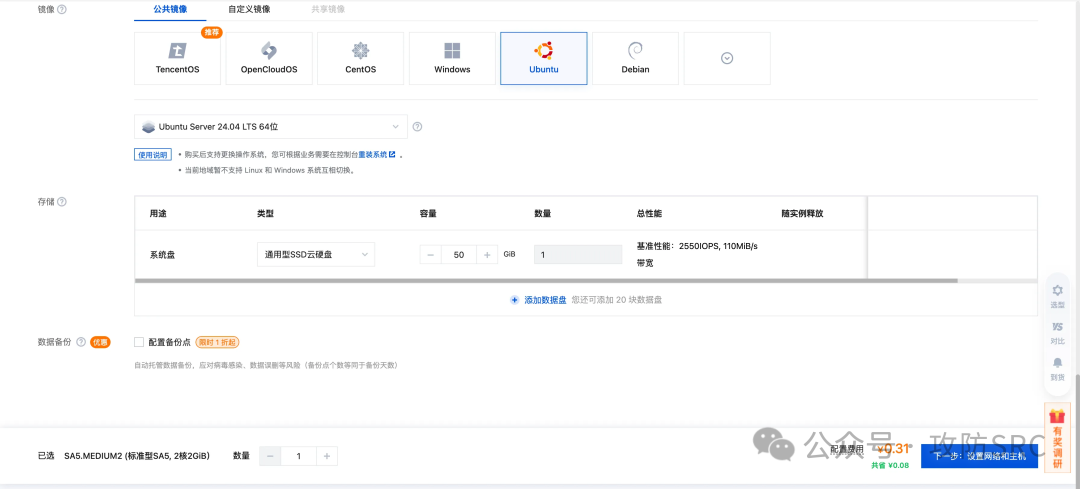Decrease system disk capacity with minus
Screen dimensions: 1080x489
click(430, 254)
